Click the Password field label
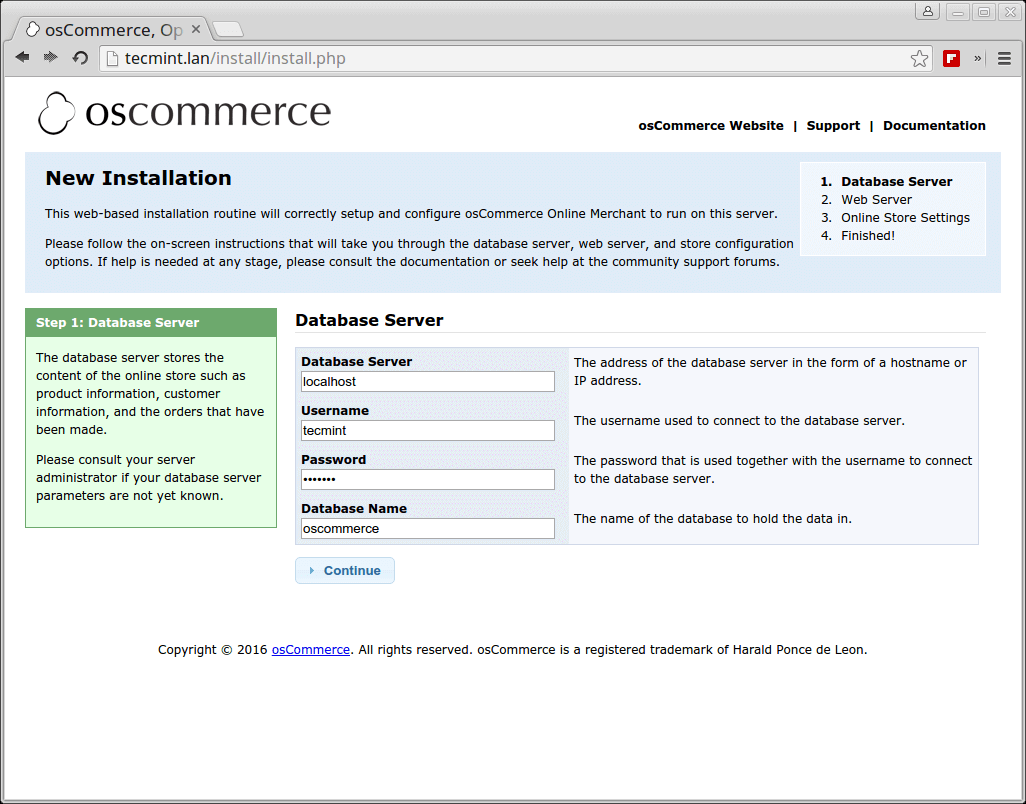 click(x=334, y=460)
